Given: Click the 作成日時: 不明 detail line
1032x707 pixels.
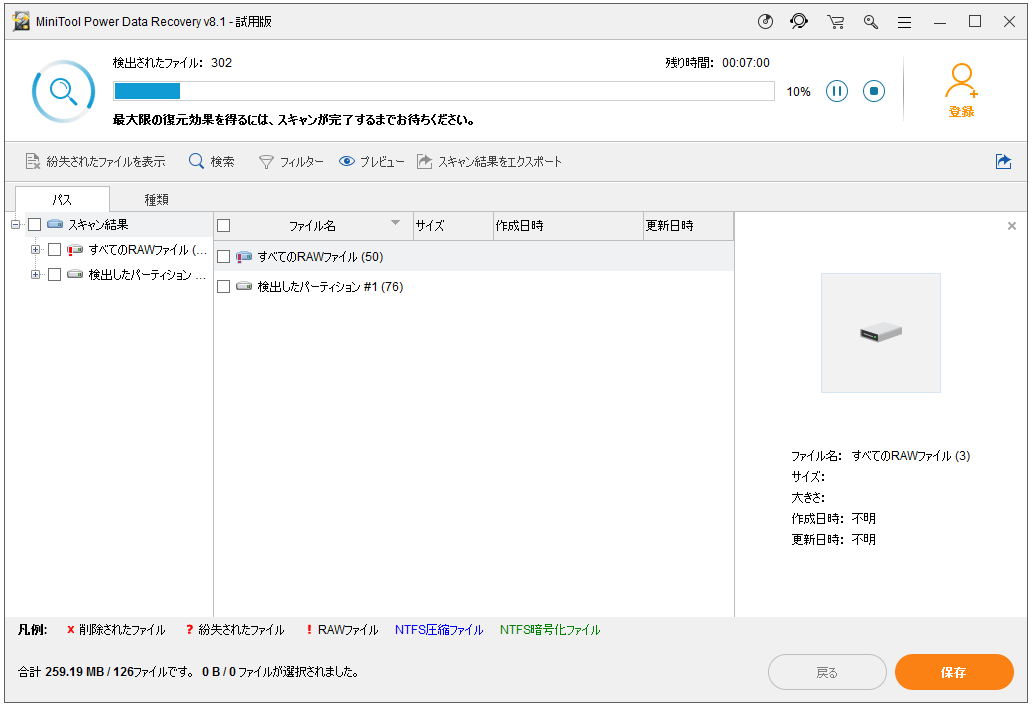Looking at the screenshot, I should tap(833, 519).
